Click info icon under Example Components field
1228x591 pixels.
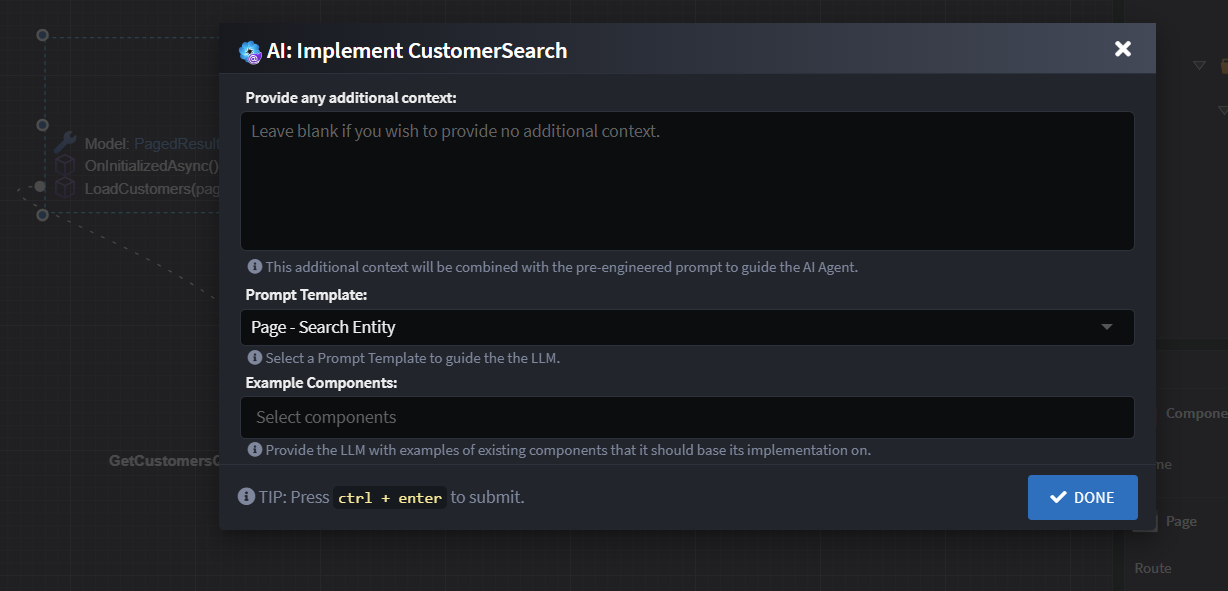[255, 450]
